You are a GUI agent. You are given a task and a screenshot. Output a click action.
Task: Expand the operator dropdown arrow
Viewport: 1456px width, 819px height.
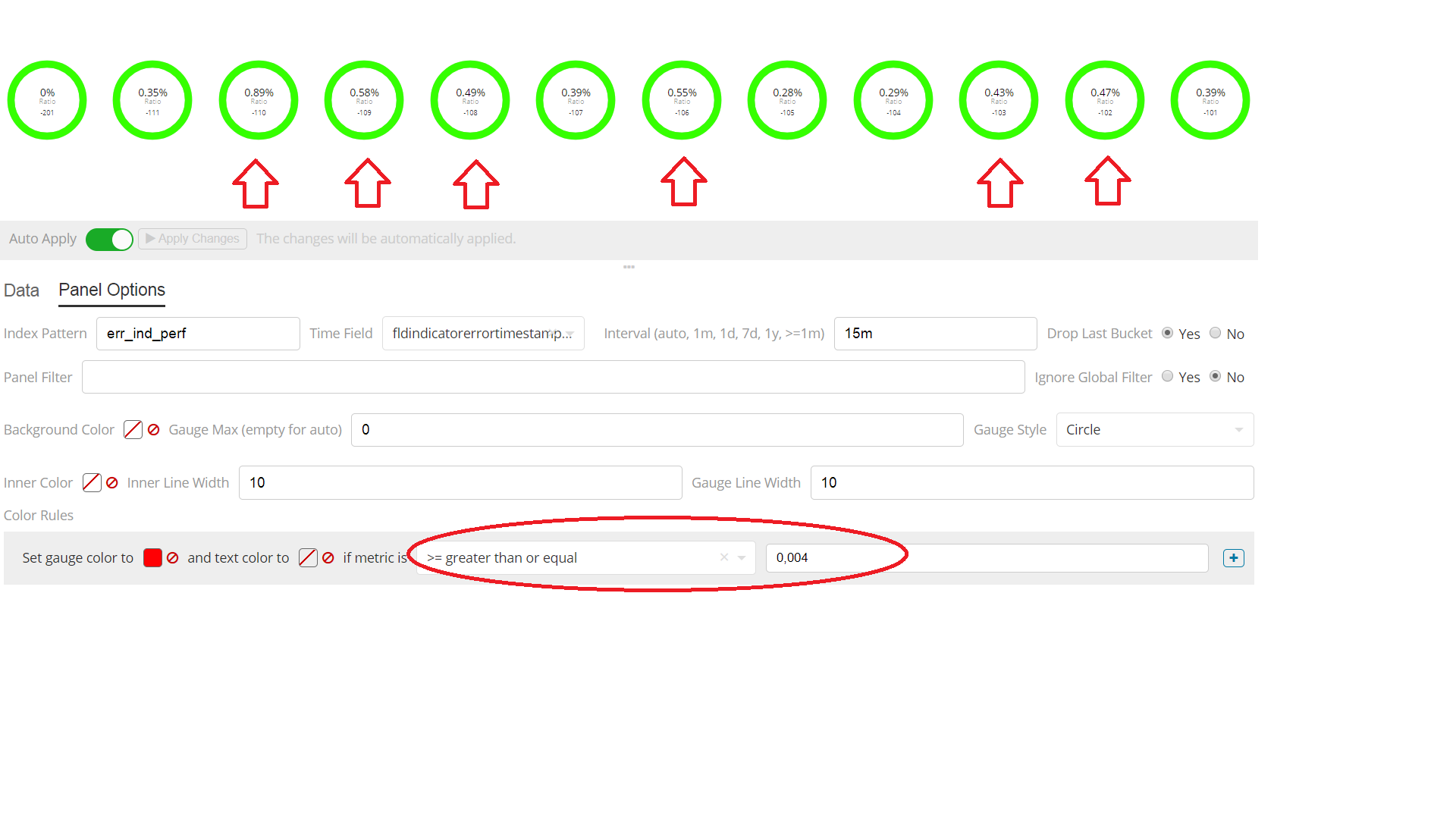coord(742,558)
